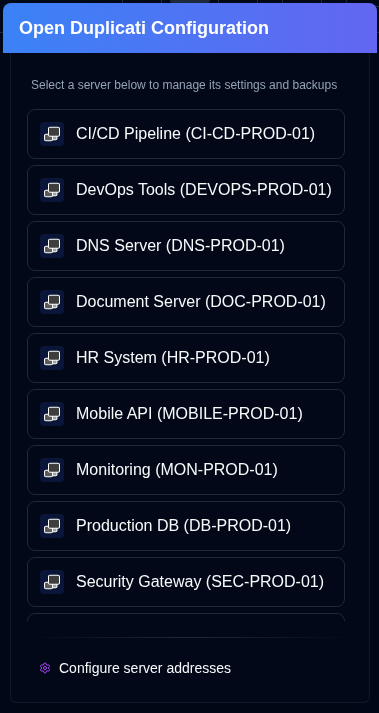Select HR System (HR-PROD-01)
Screen dimensions: 379x713
pos(186,357)
